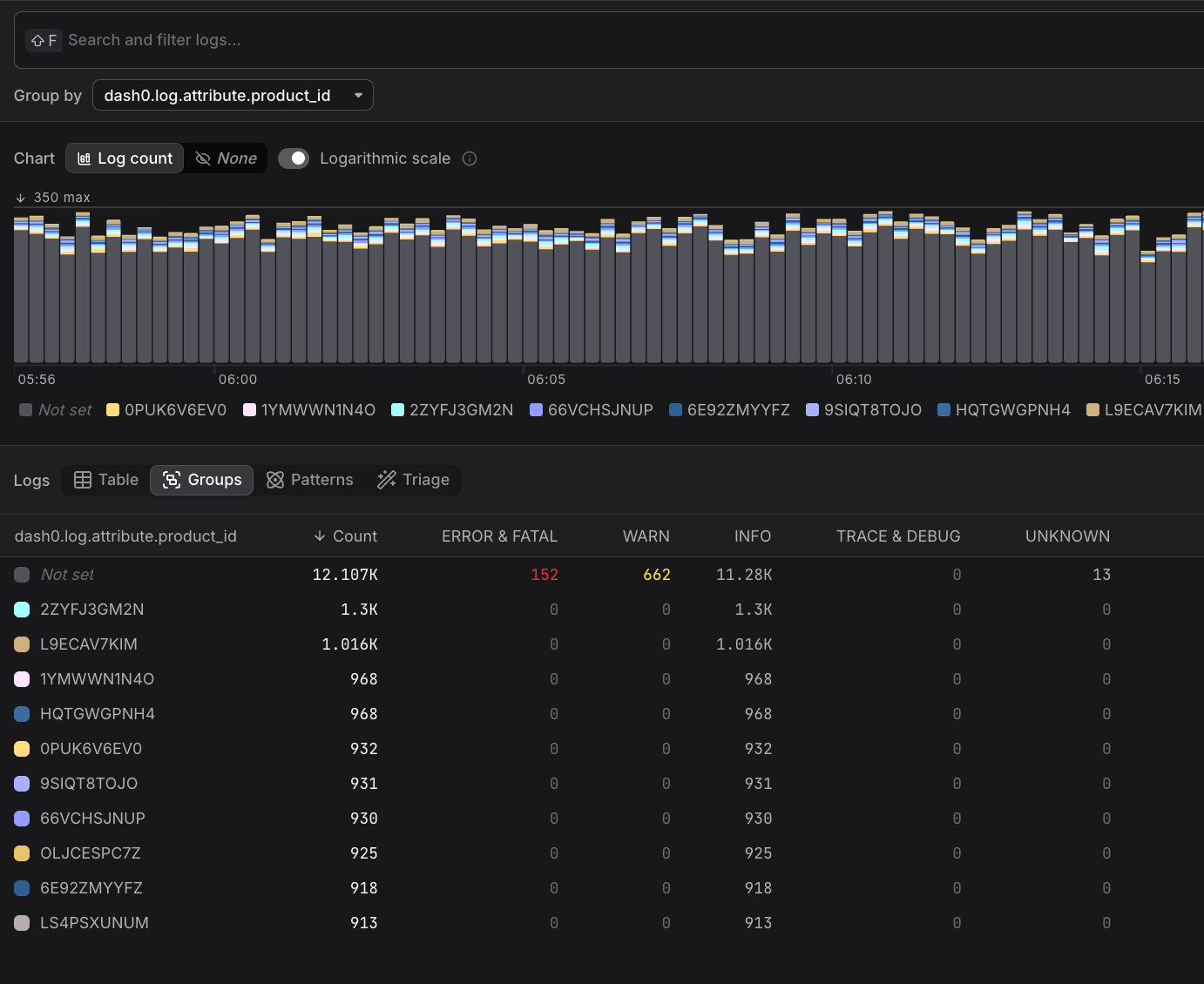Screen dimensions: 1204x984
Task: Click the Triage magic wand icon
Action: coord(386,480)
